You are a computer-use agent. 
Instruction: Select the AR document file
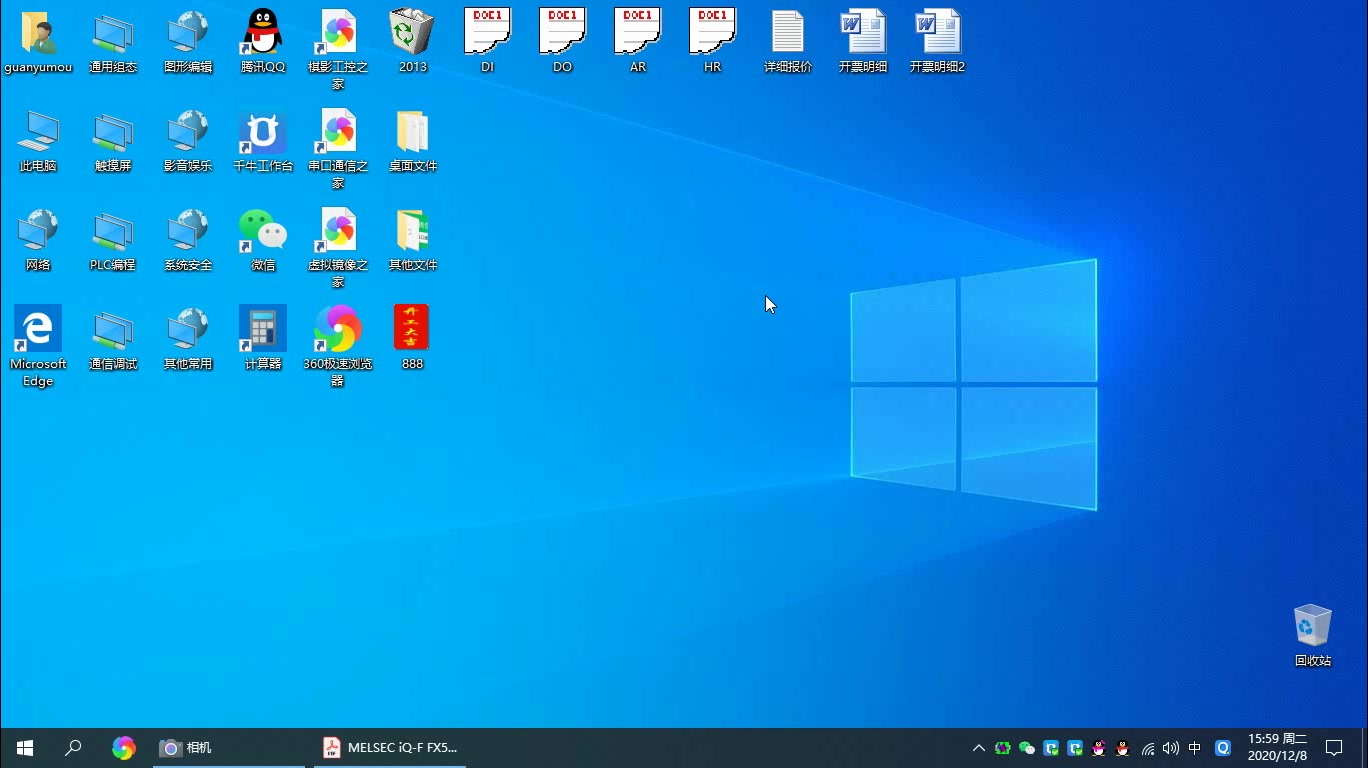(638, 42)
